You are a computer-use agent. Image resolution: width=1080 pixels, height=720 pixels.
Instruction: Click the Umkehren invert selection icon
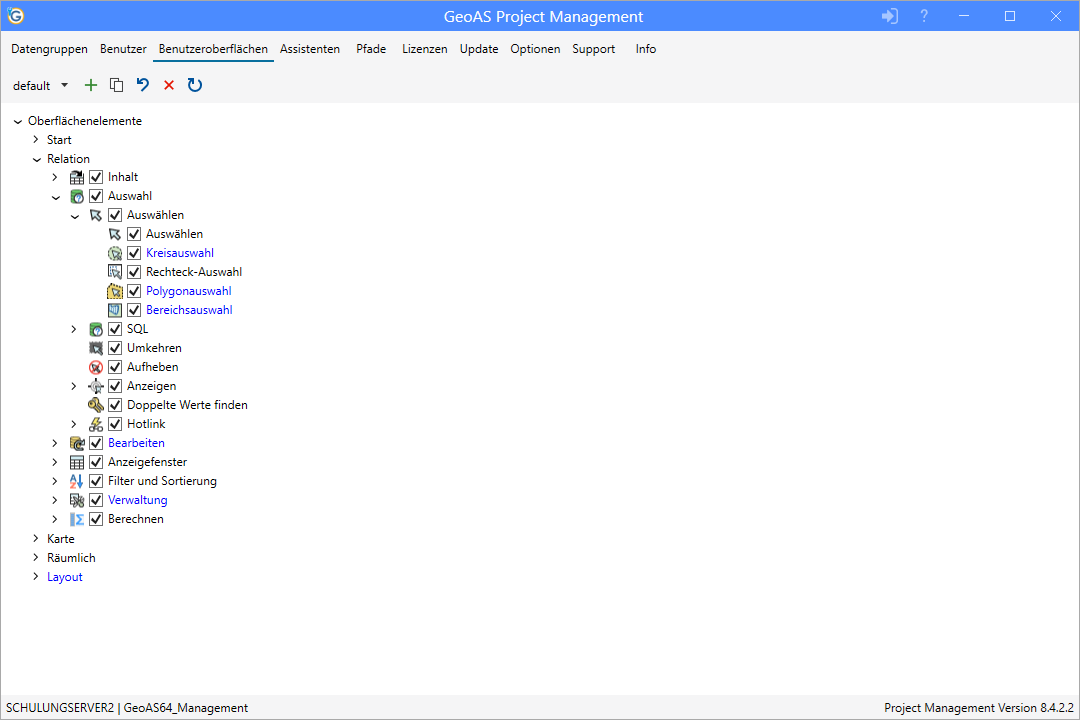pyautogui.click(x=96, y=349)
